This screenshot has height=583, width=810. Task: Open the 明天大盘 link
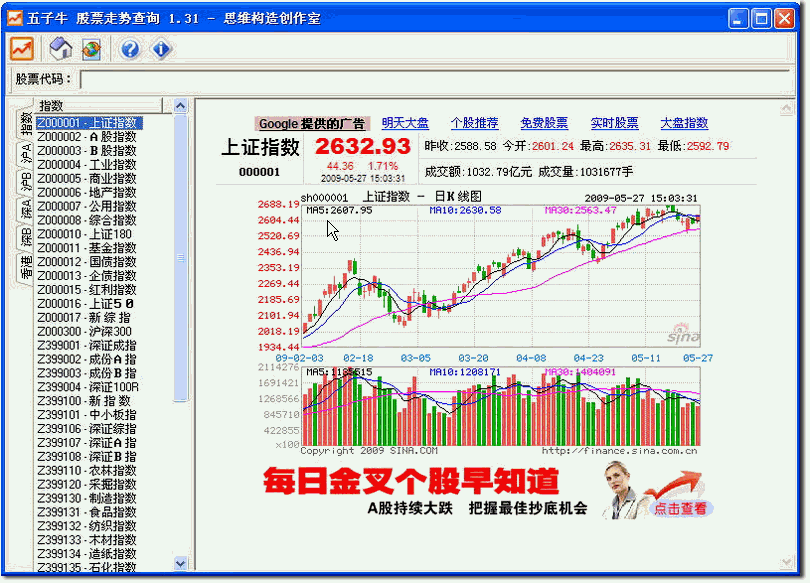point(405,123)
